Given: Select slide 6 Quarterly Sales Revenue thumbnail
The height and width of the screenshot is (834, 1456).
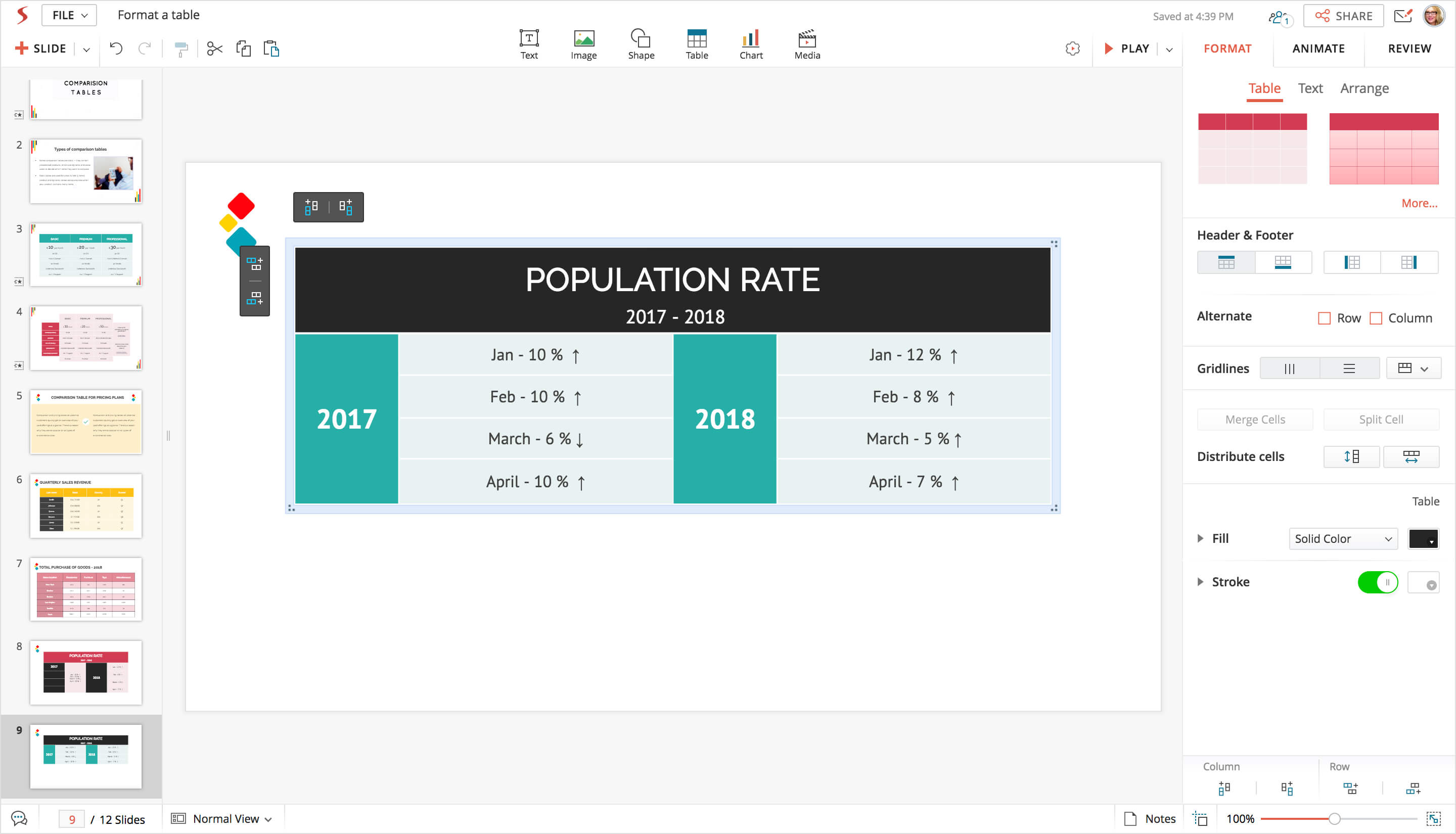Looking at the screenshot, I should (86, 505).
